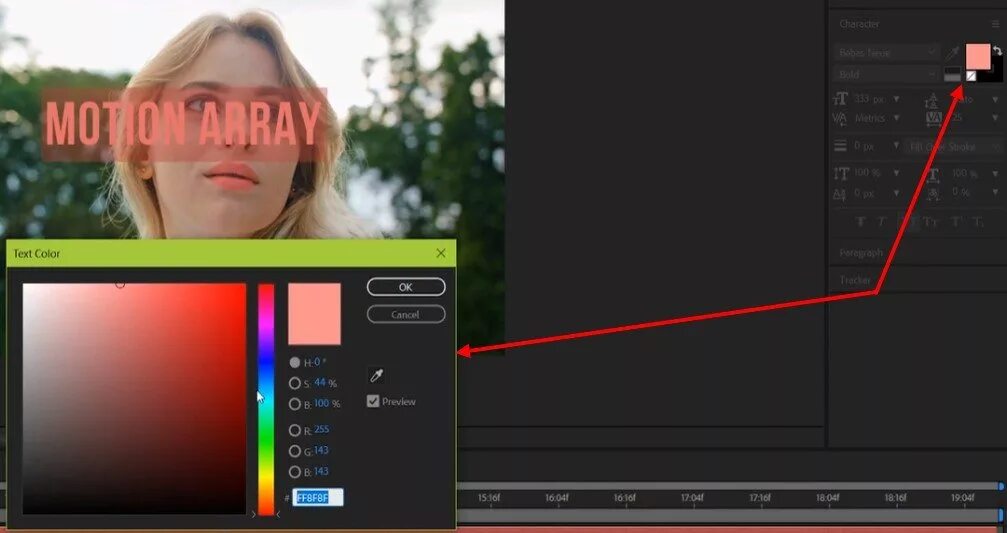The width and height of the screenshot is (1007, 533).
Task: Click the 18:04f timeline ruler mark
Action: pyautogui.click(x=828, y=497)
